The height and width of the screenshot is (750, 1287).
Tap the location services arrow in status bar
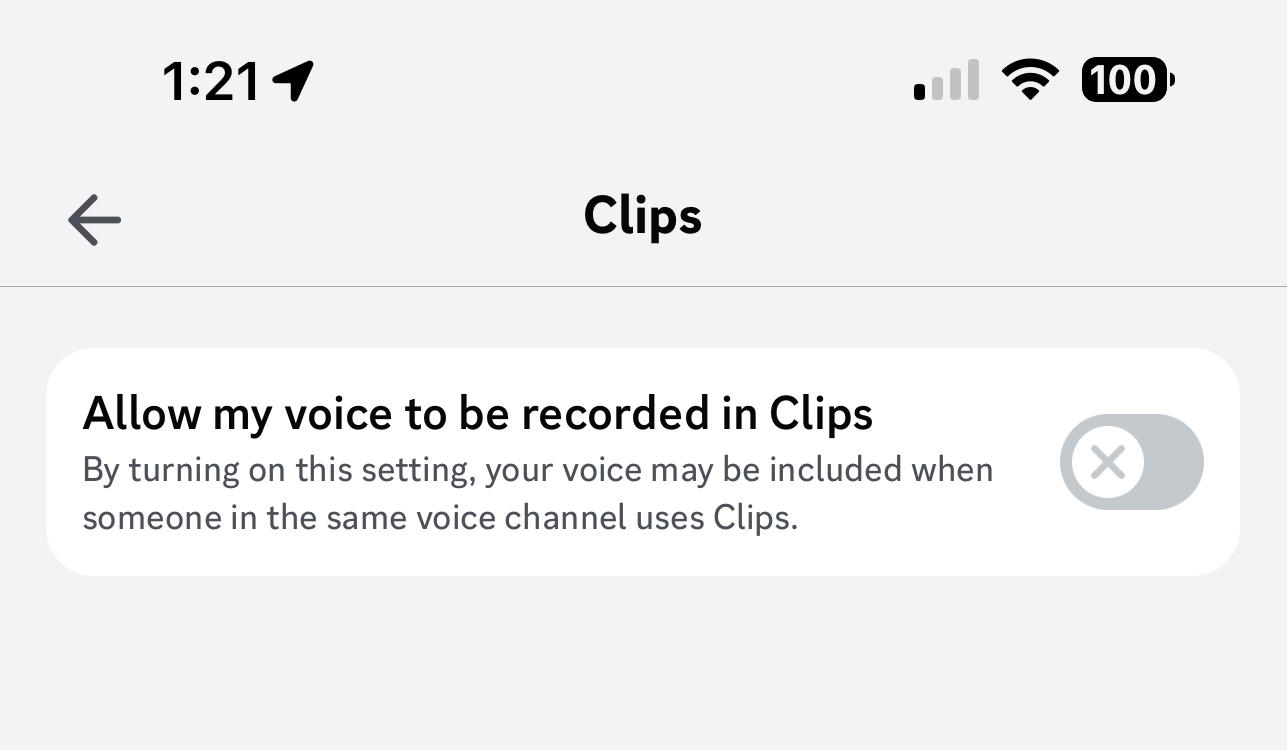tap(293, 81)
